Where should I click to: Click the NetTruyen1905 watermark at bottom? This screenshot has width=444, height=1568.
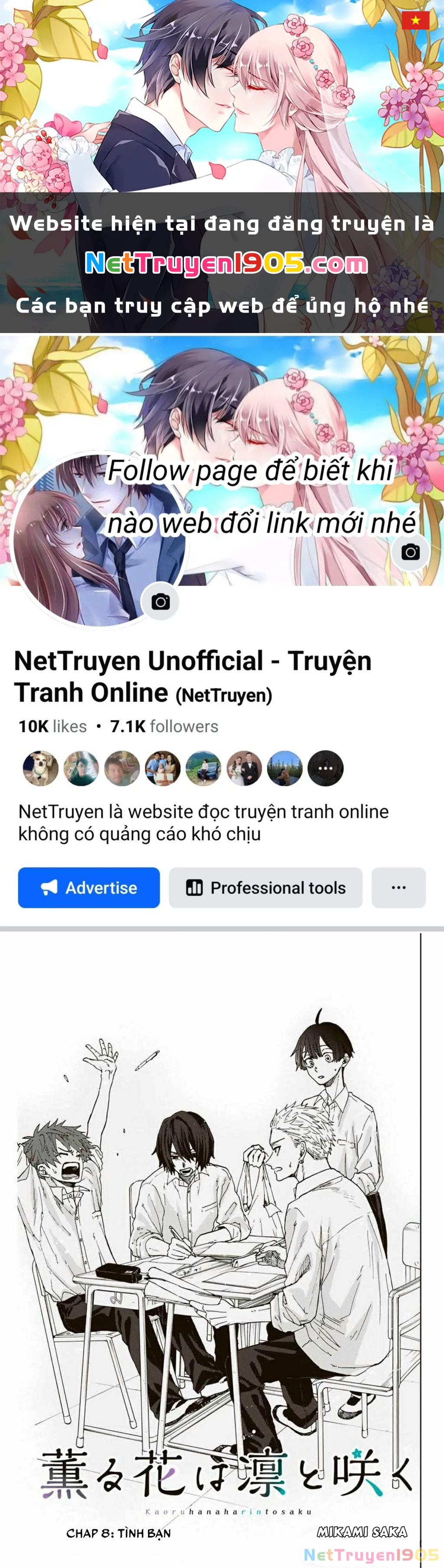[x=371, y=1555]
